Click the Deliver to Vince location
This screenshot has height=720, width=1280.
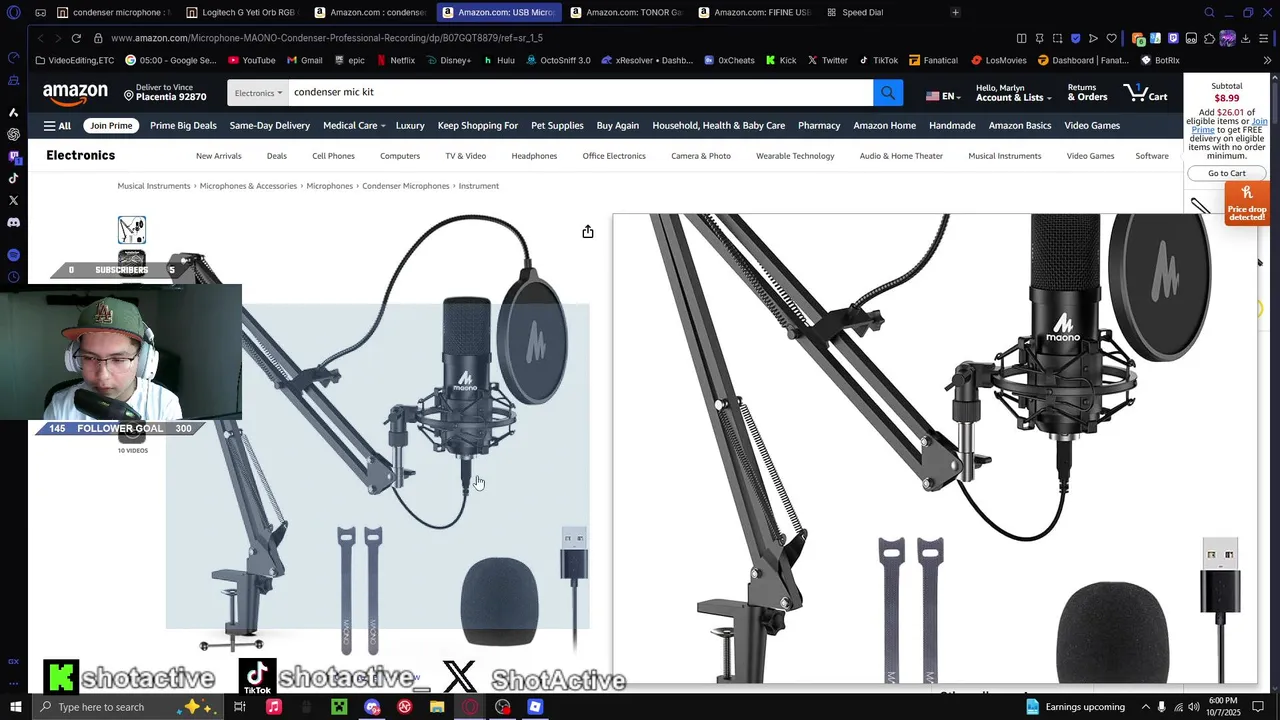[165, 93]
